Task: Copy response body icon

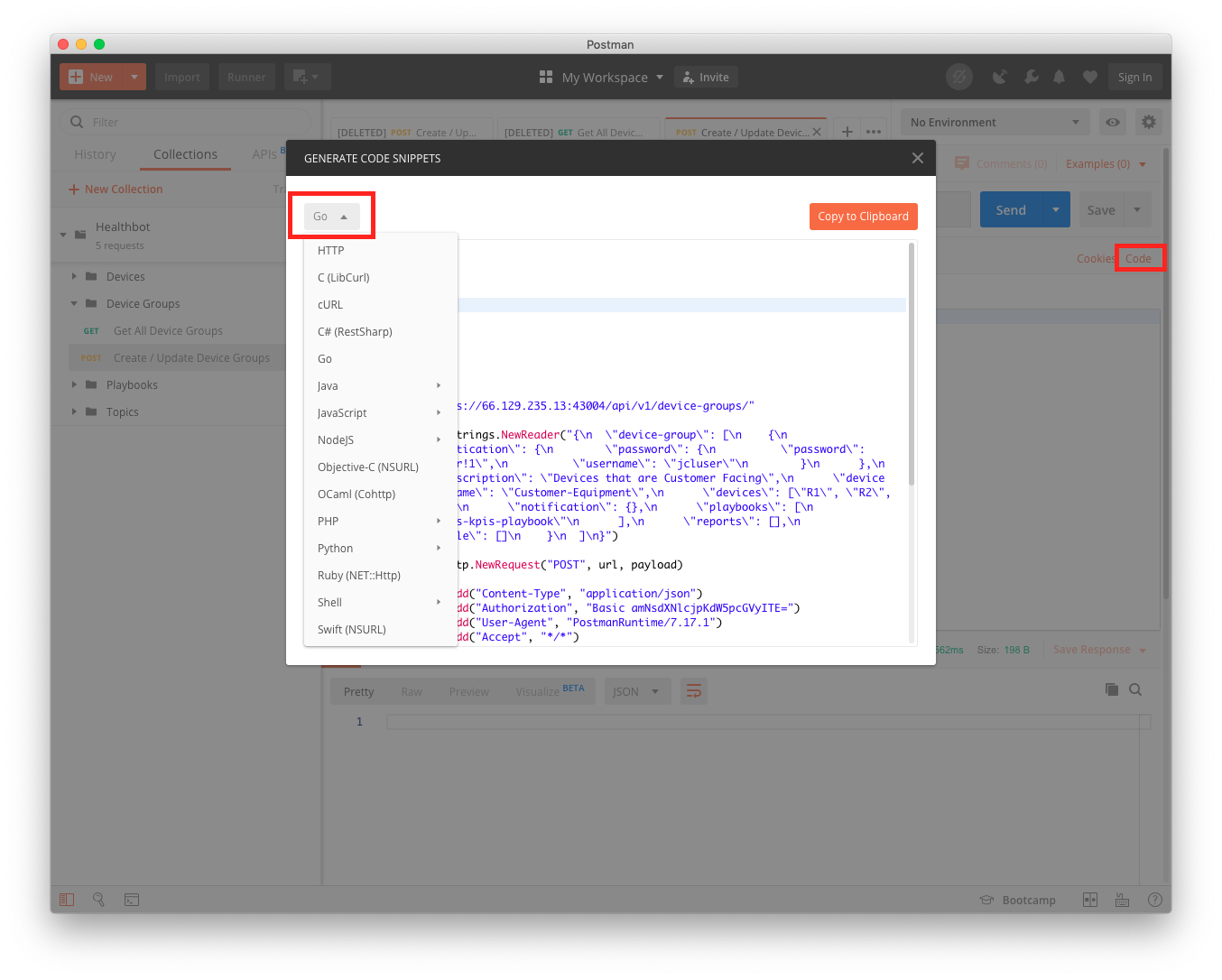Action: coord(1112,689)
